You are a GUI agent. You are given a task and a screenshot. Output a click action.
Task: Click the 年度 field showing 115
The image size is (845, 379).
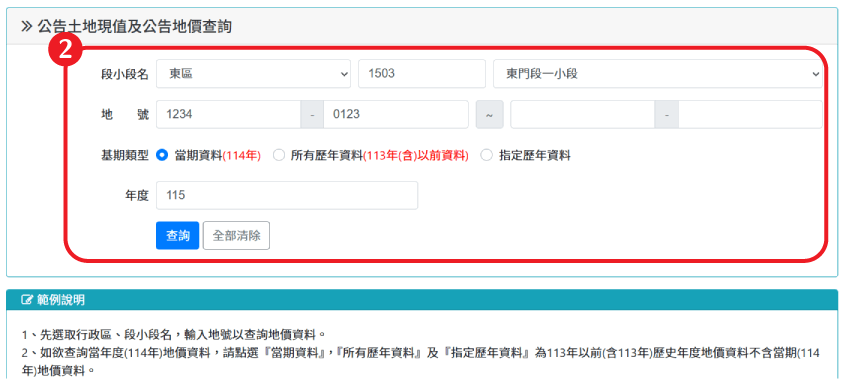287,195
